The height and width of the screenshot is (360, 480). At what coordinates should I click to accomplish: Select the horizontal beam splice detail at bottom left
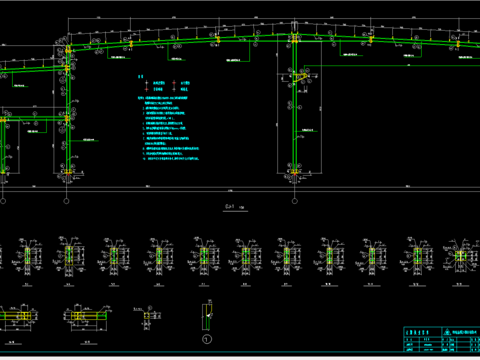coord(17,316)
